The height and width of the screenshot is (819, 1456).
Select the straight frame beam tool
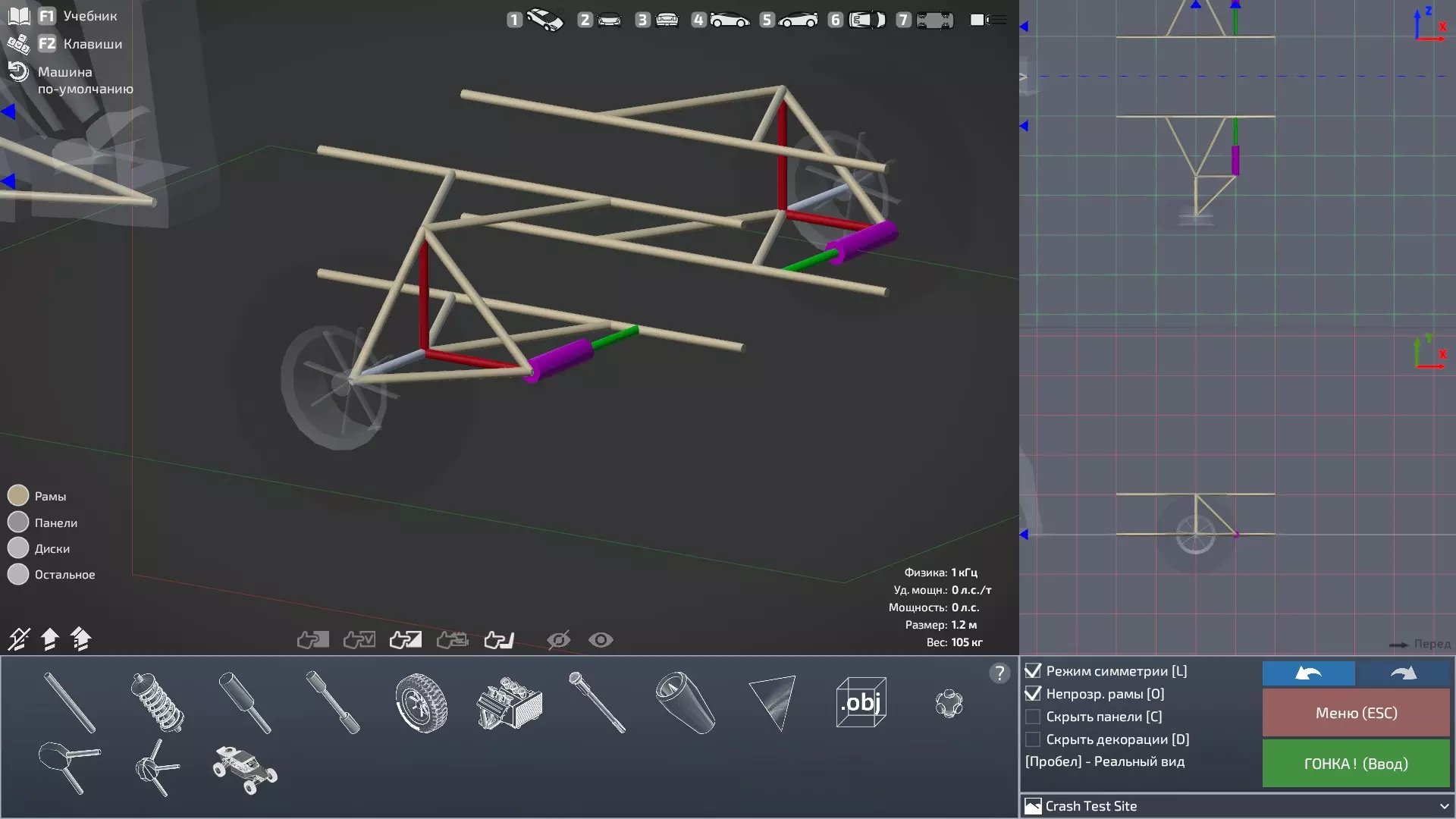click(70, 702)
